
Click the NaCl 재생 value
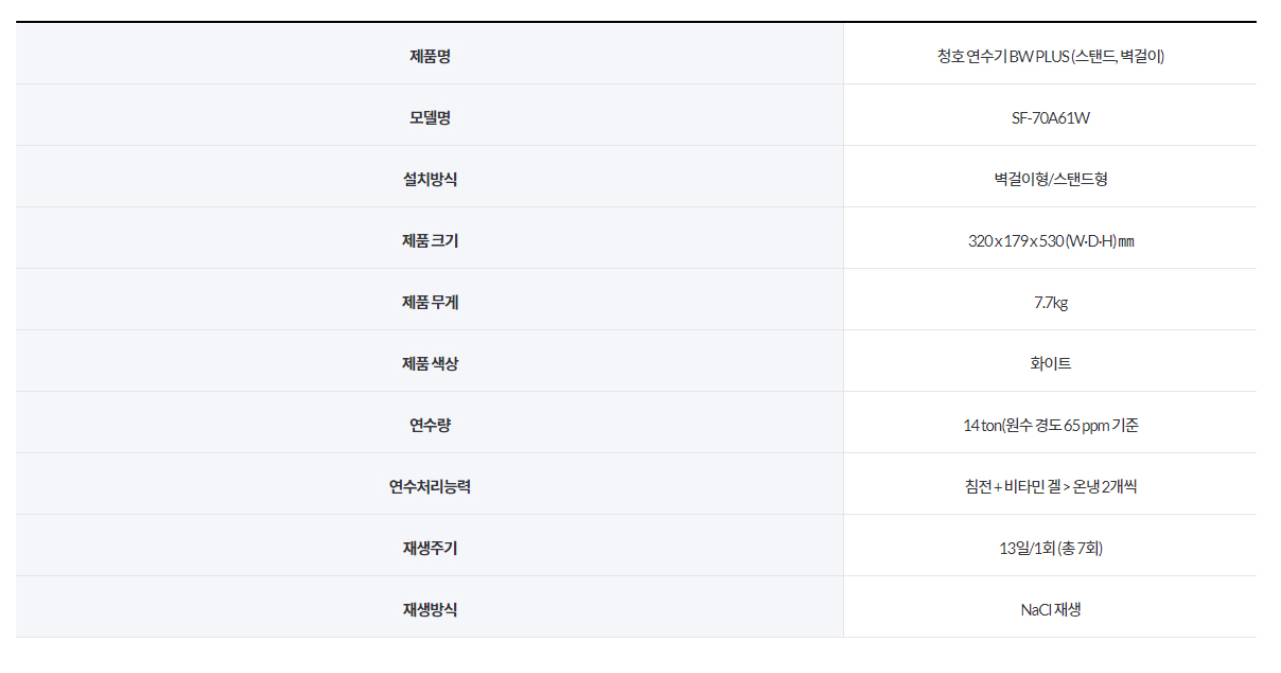click(1050, 609)
